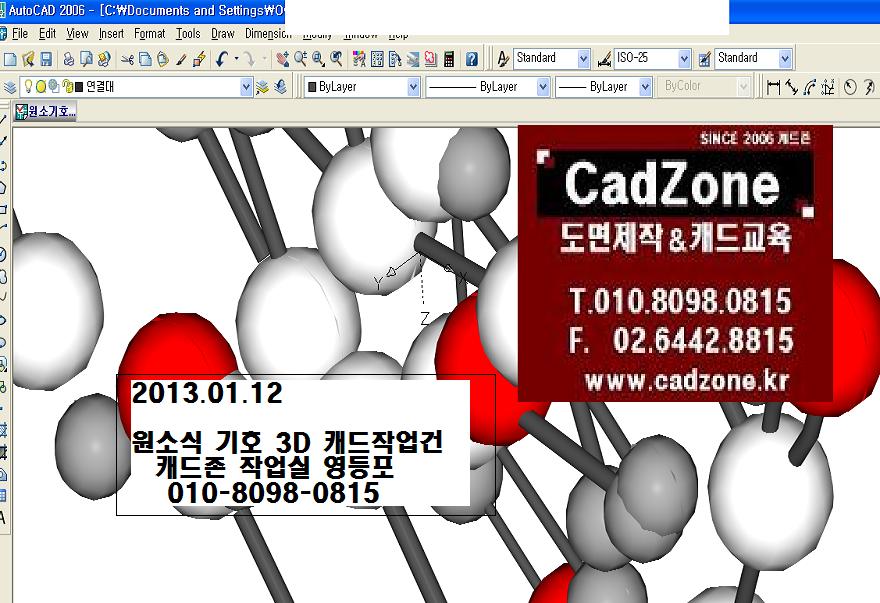This screenshot has width=880, height=603.
Task: Click the Zoom Previous icon
Action: 336,59
